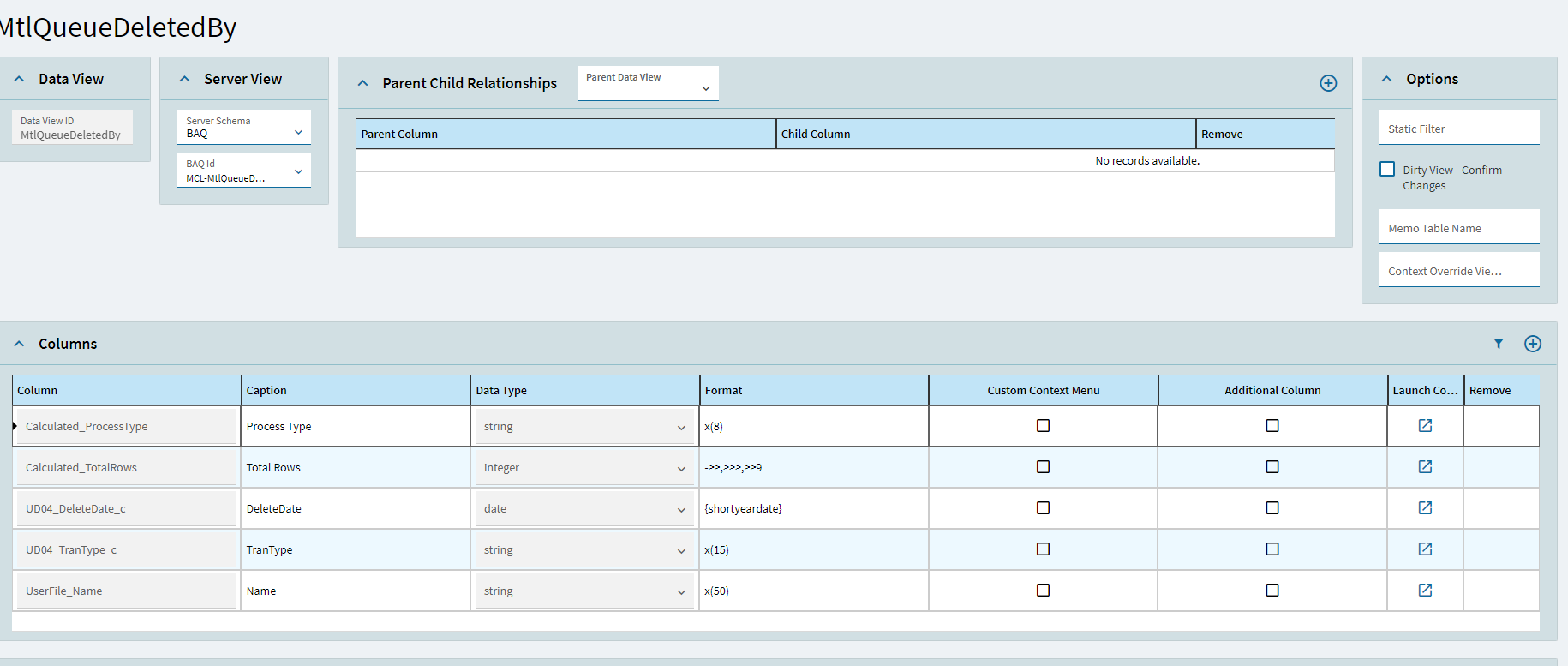The image size is (1568, 666).
Task: Click the Context Override View field
Action: pos(1459,269)
